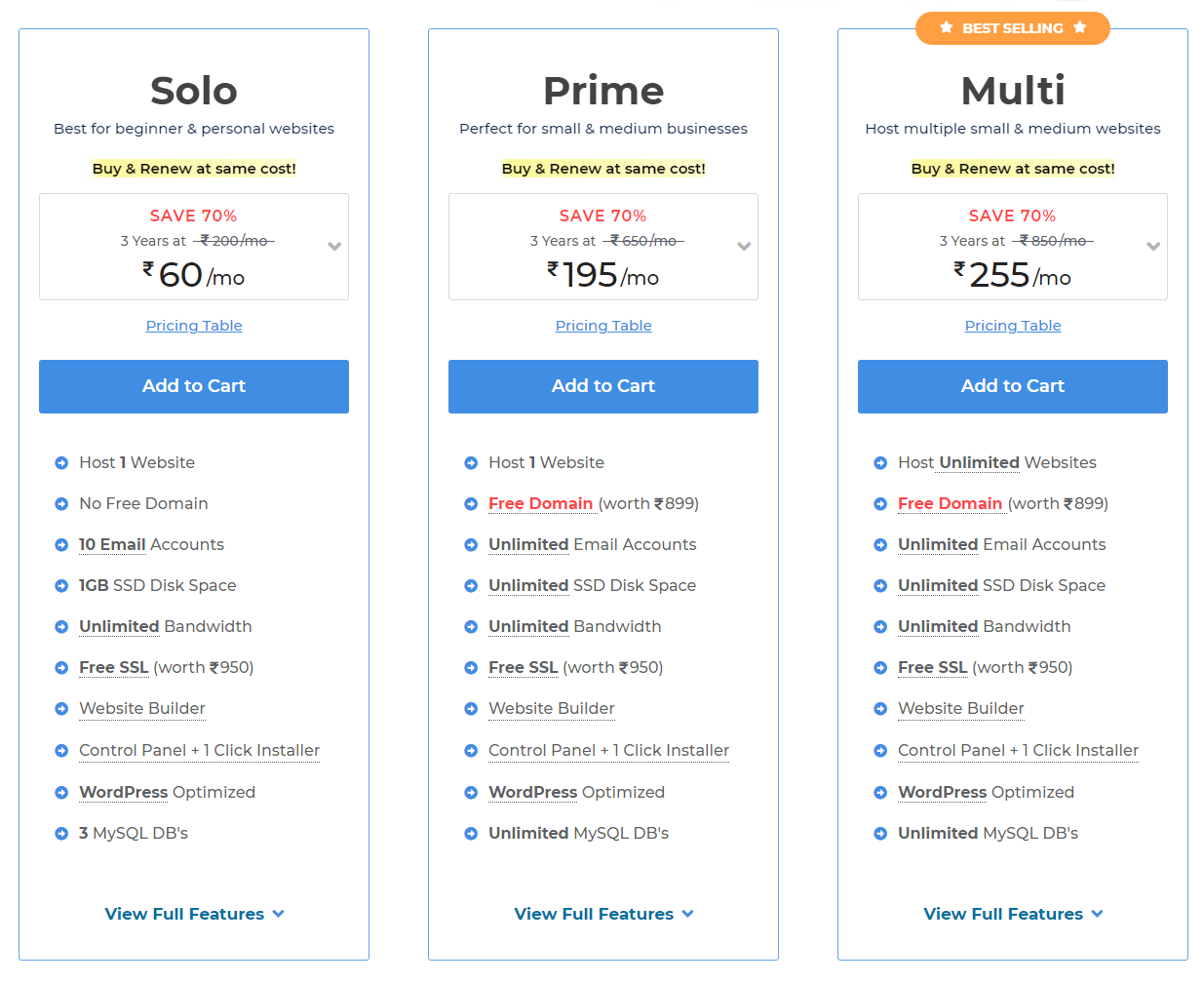Expand View Full Features for Multi plan

pyautogui.click(x=1013, y=914)
